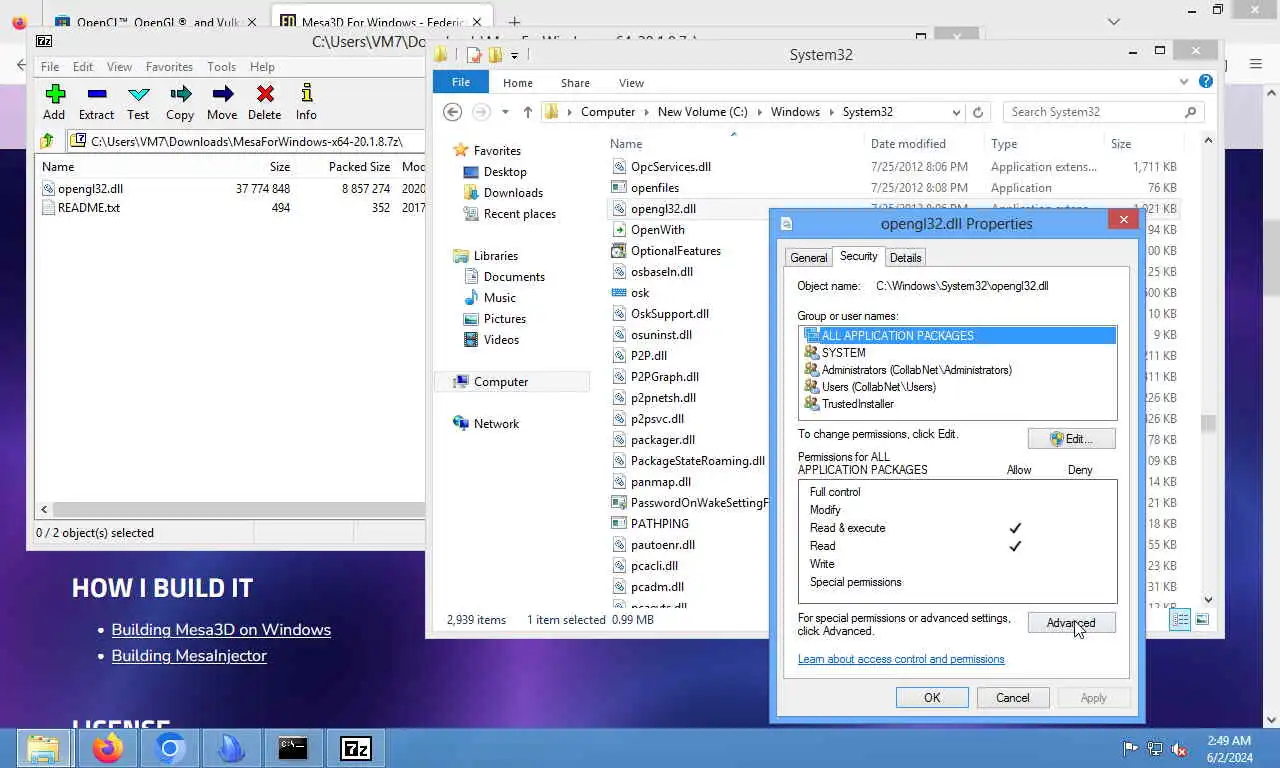This screenshot has width=1280, height=768.
Task: Click the 7-Zip Extract icon
Action: [x=97, y=94]
